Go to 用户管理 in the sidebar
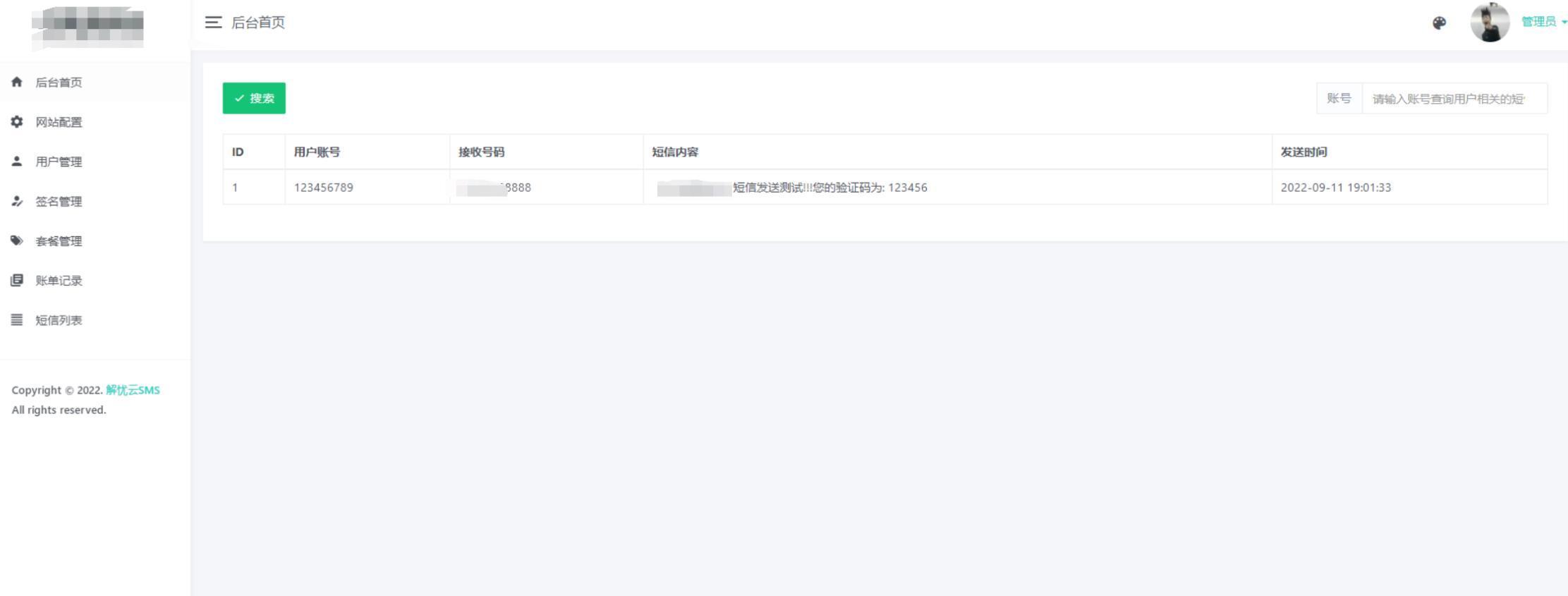 (95, 162)
